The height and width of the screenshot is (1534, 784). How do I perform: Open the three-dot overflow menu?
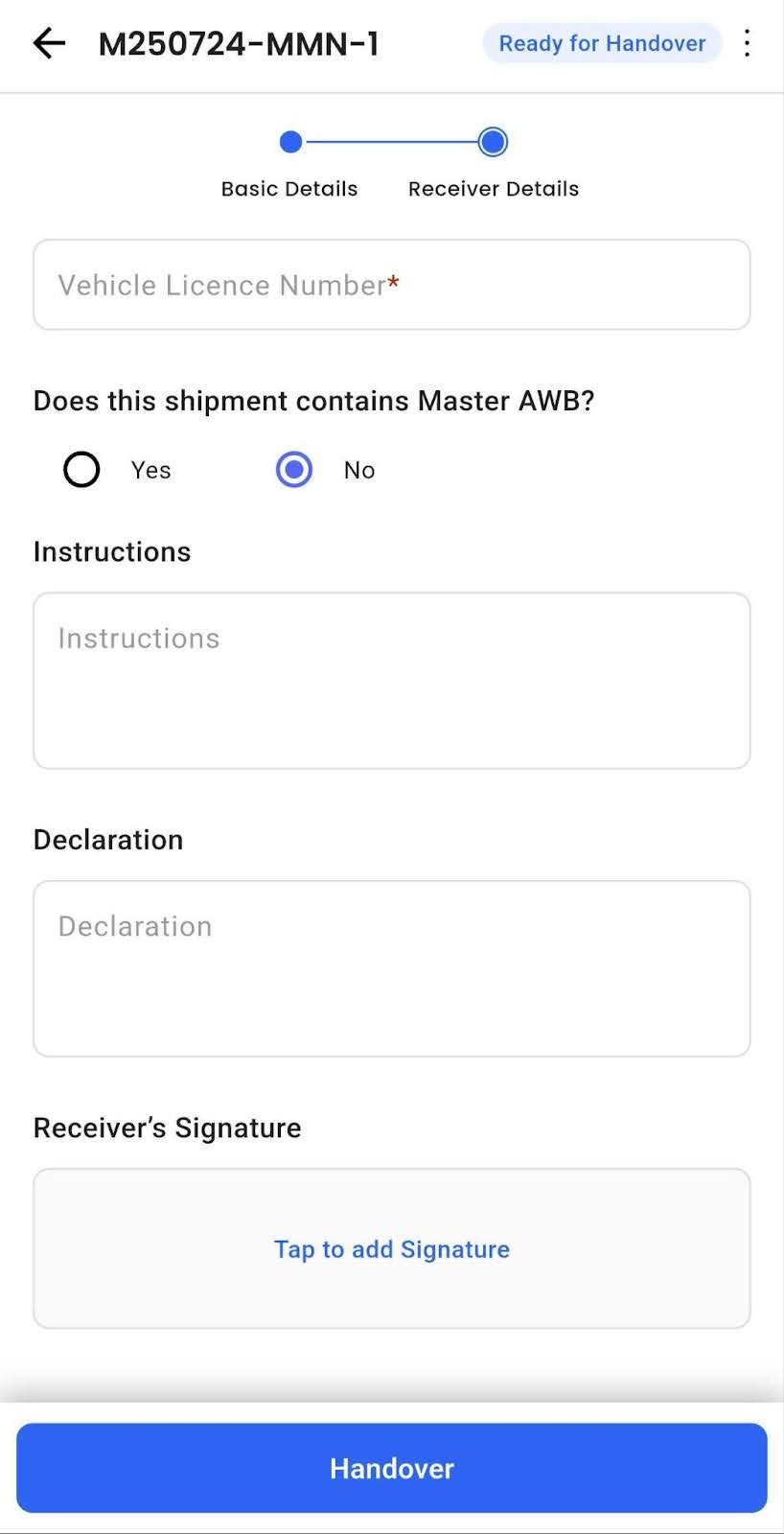coord(747,43)
